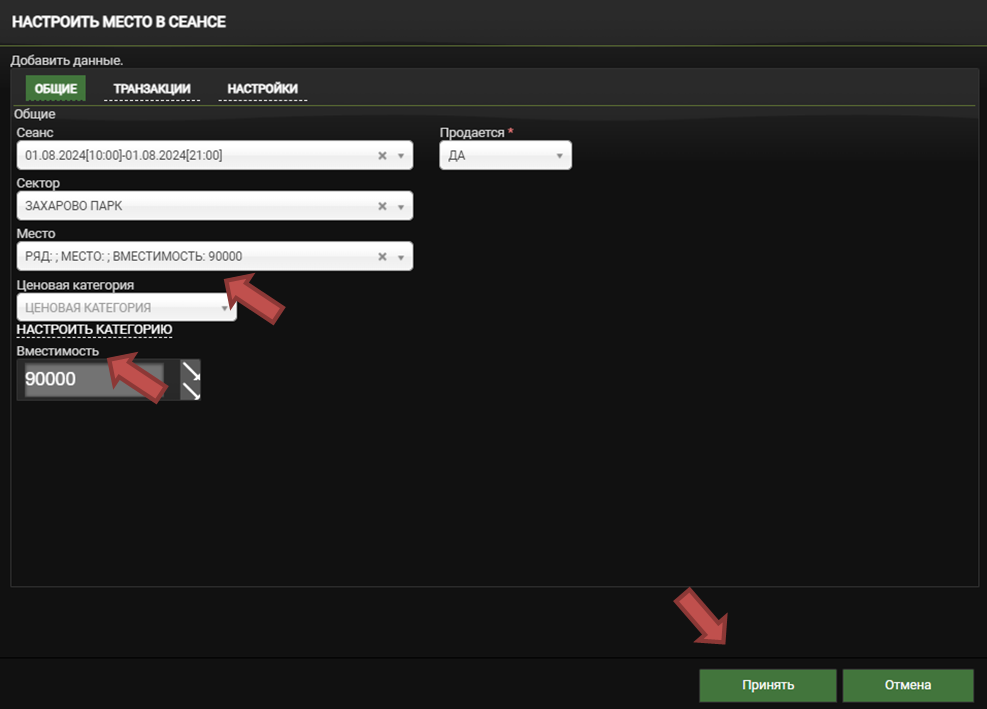The height and width of the screenshot is (709, 987).
Task: Select the ОБЩИЕ tab
Action: 56,89
